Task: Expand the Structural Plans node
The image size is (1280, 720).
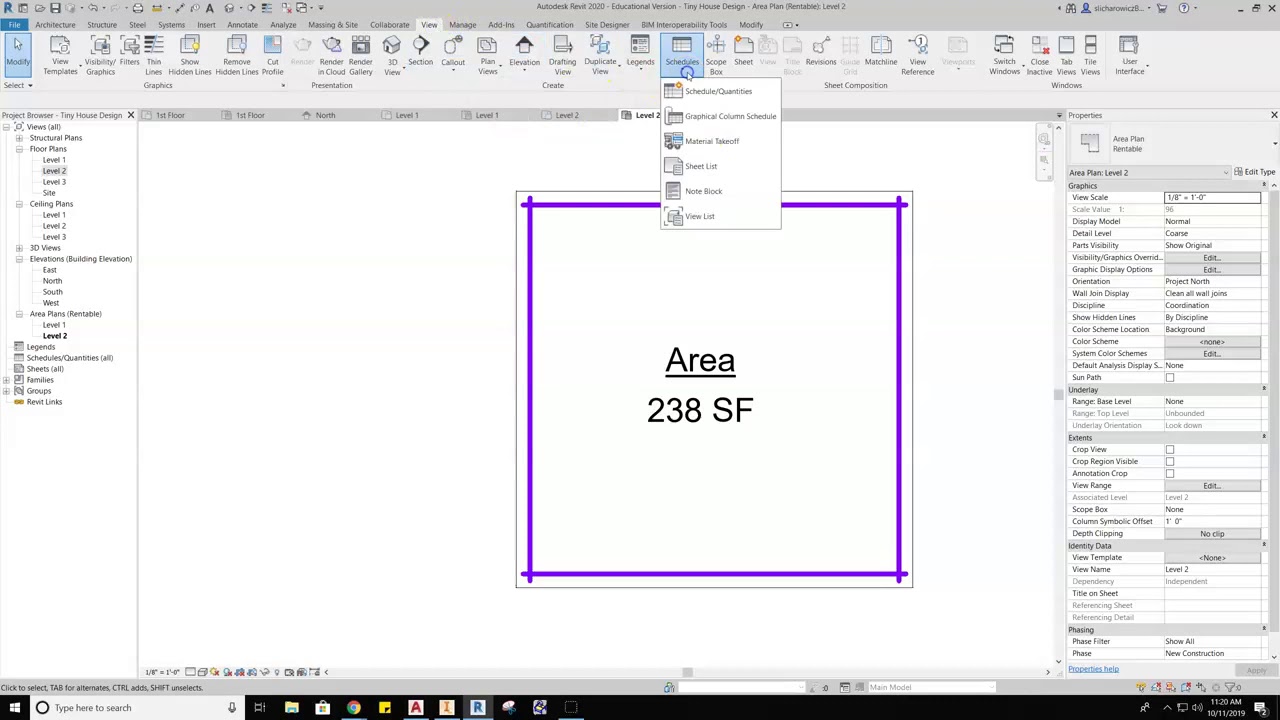Action: click(19, 138)
